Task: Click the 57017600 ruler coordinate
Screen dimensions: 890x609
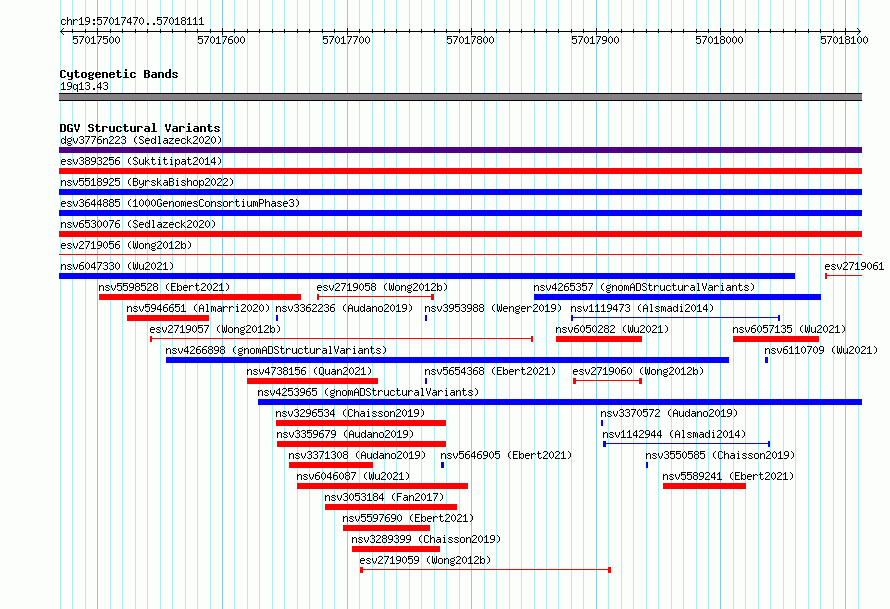Action: click(221, 40)
